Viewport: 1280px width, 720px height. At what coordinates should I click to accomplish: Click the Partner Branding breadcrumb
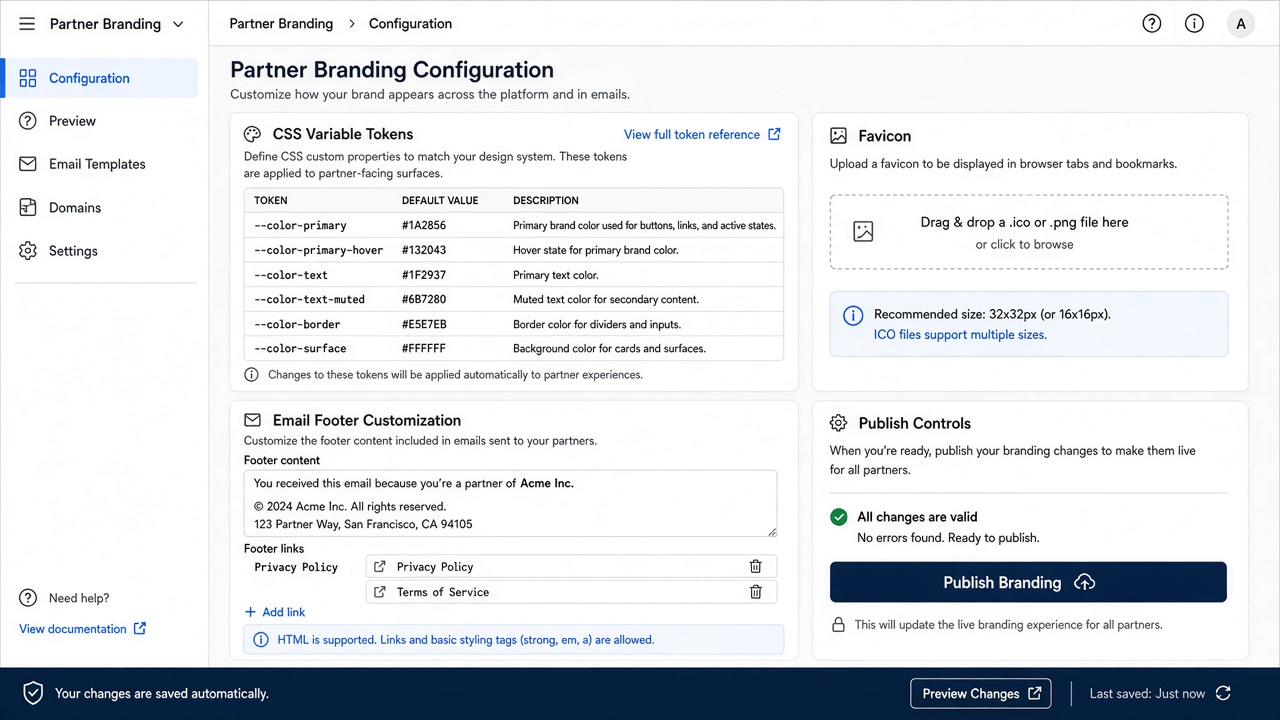tap(281, 24)
